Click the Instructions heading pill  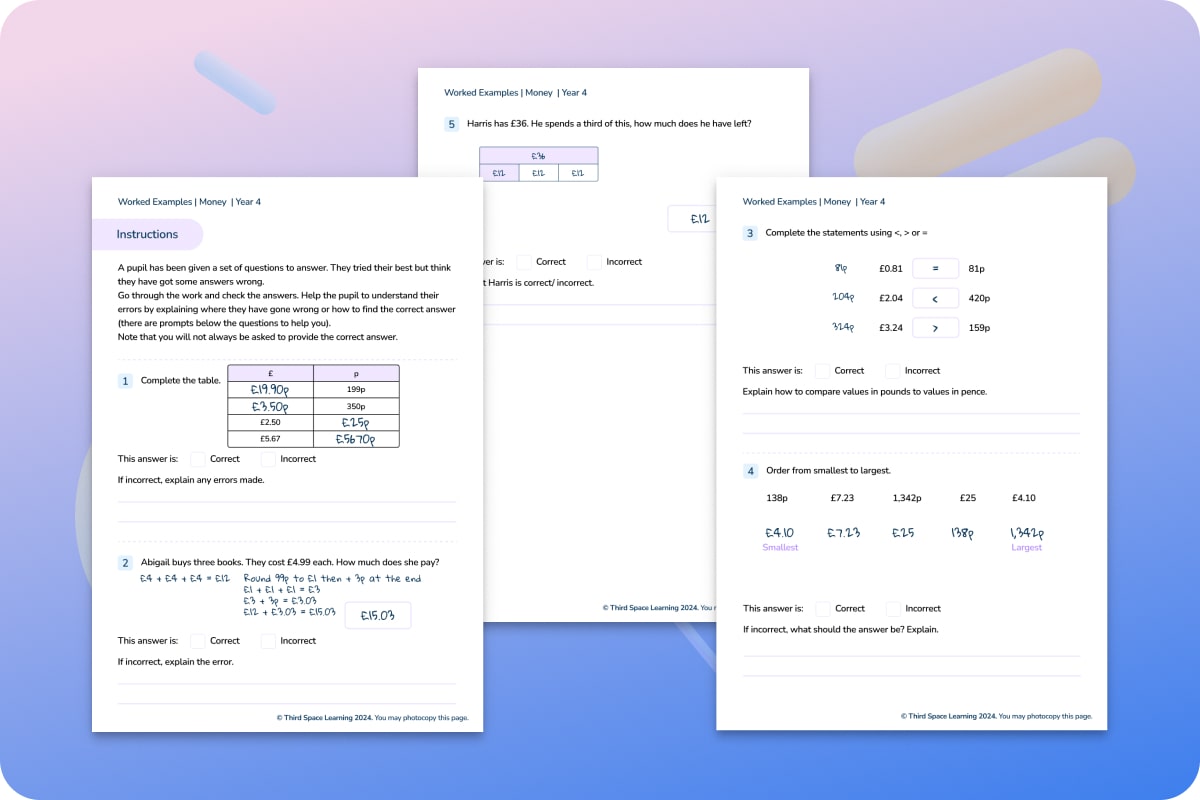click(147, 234)
